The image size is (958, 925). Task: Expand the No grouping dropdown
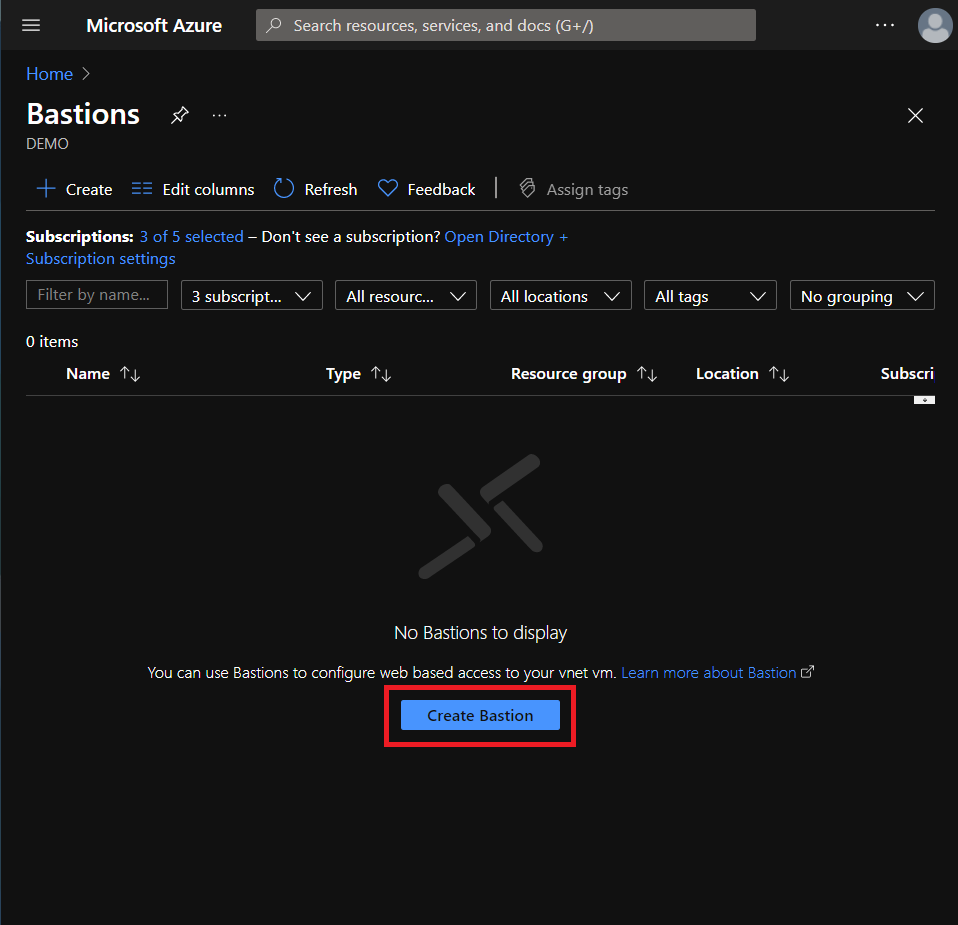pos(862,296)
